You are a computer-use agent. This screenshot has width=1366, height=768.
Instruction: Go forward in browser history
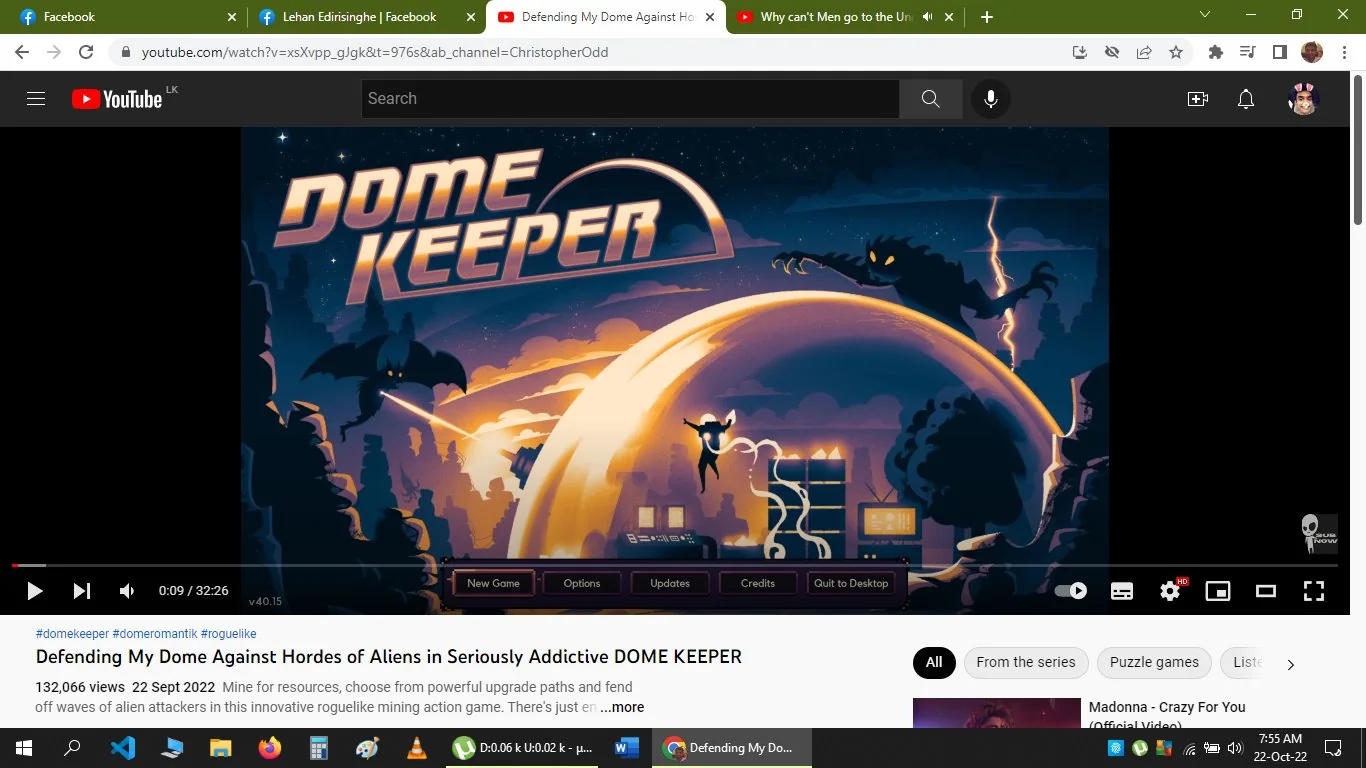point(54,52)
